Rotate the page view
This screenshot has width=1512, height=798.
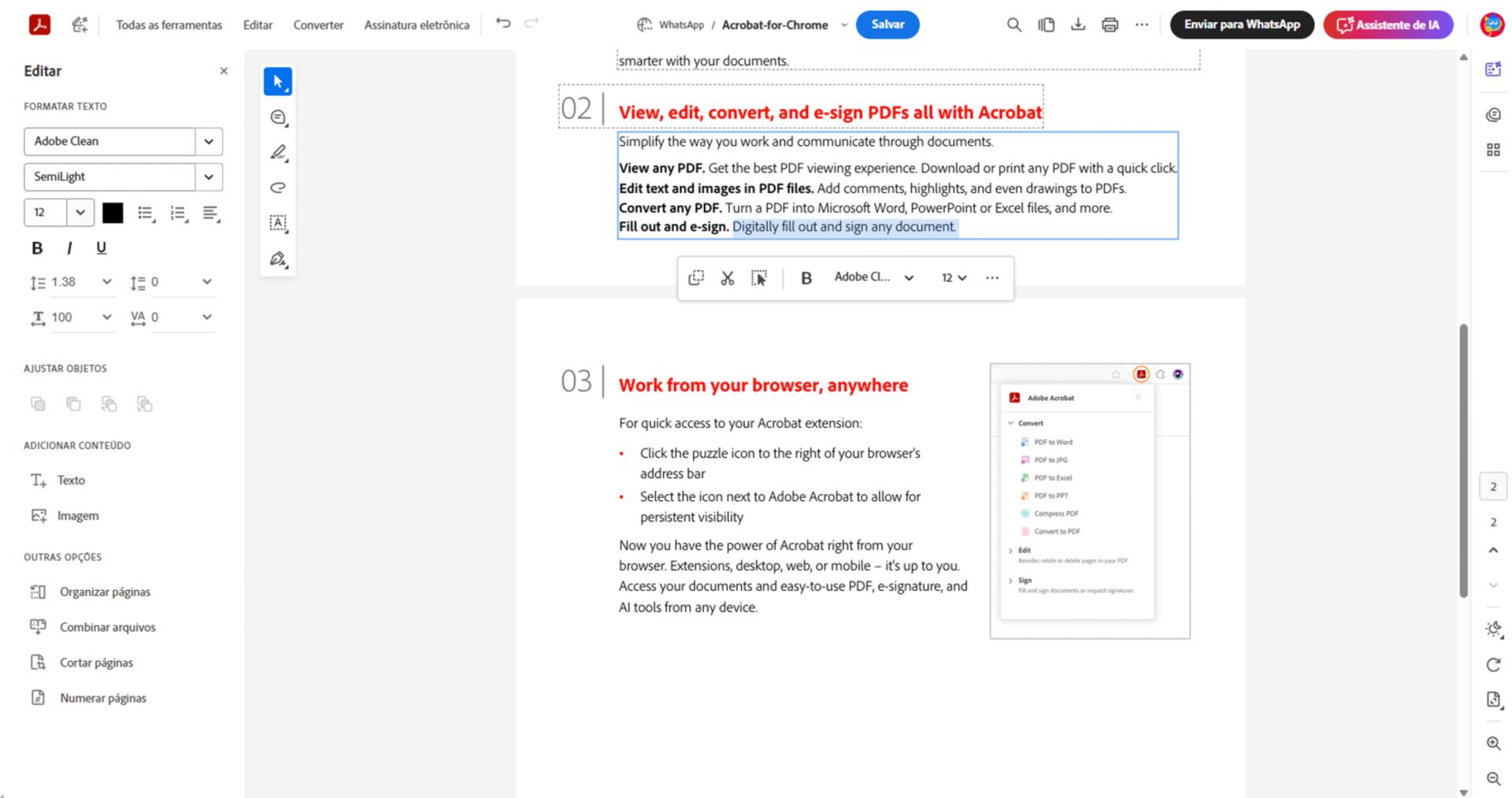click(x=1493, y=665)
